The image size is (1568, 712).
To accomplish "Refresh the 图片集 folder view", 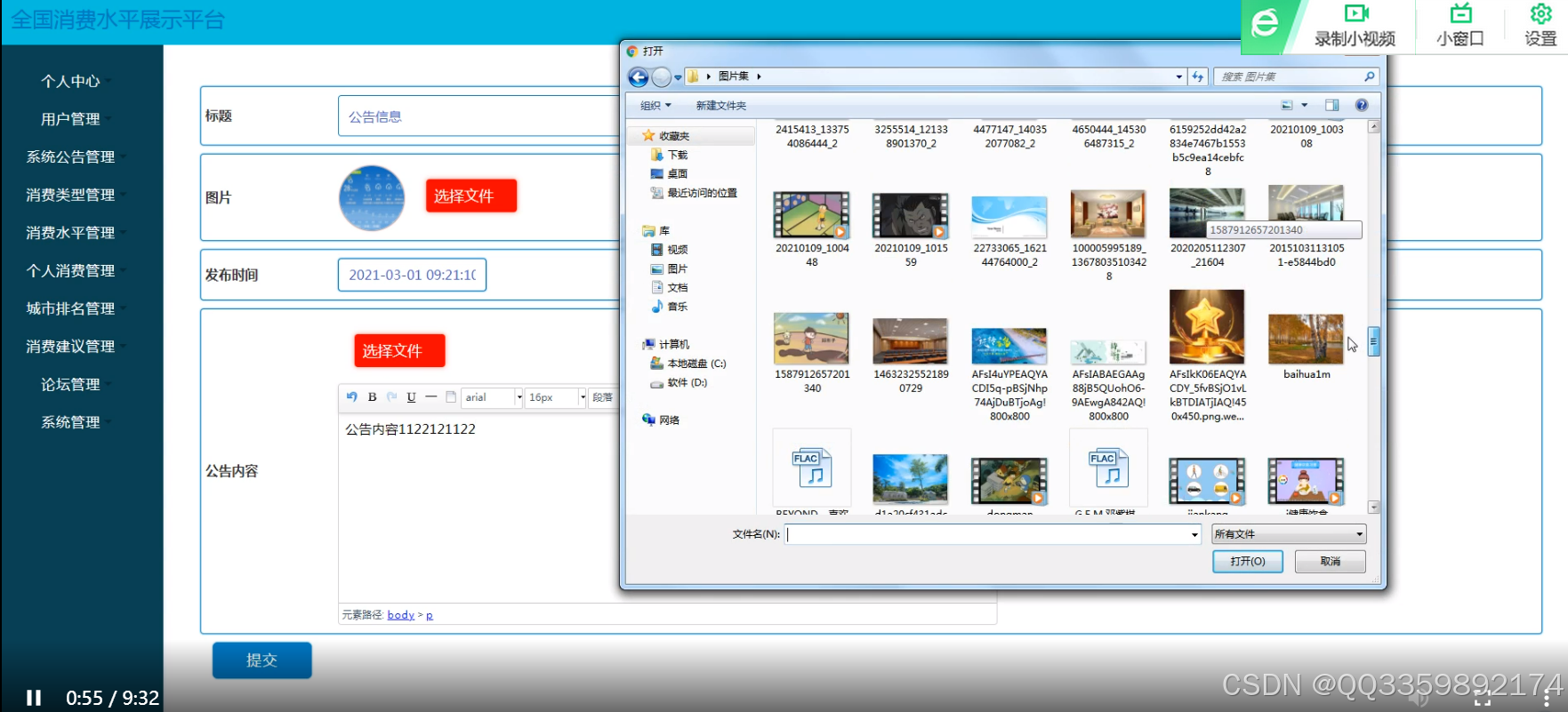I will [1198, 76].
